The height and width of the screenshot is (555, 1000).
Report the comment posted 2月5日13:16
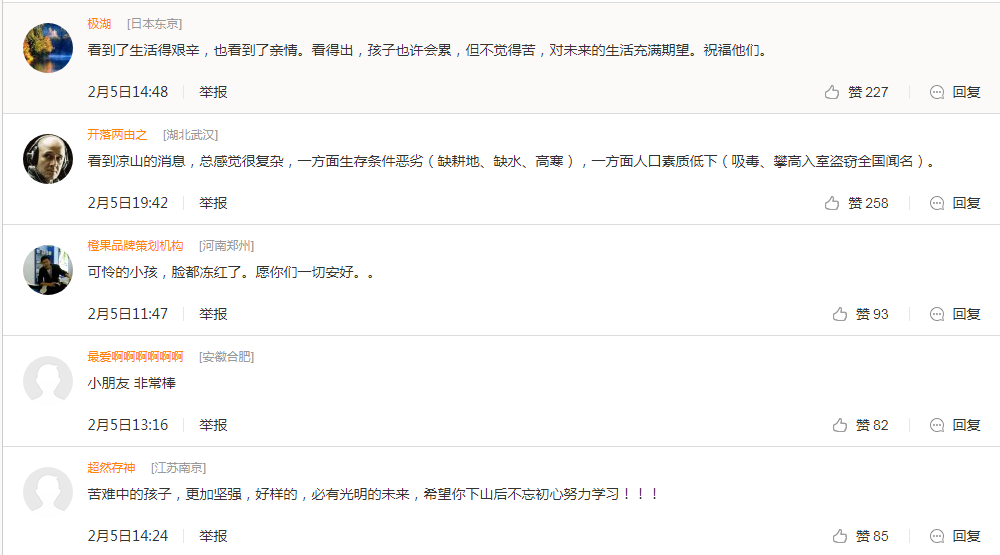tap(213, 426)
